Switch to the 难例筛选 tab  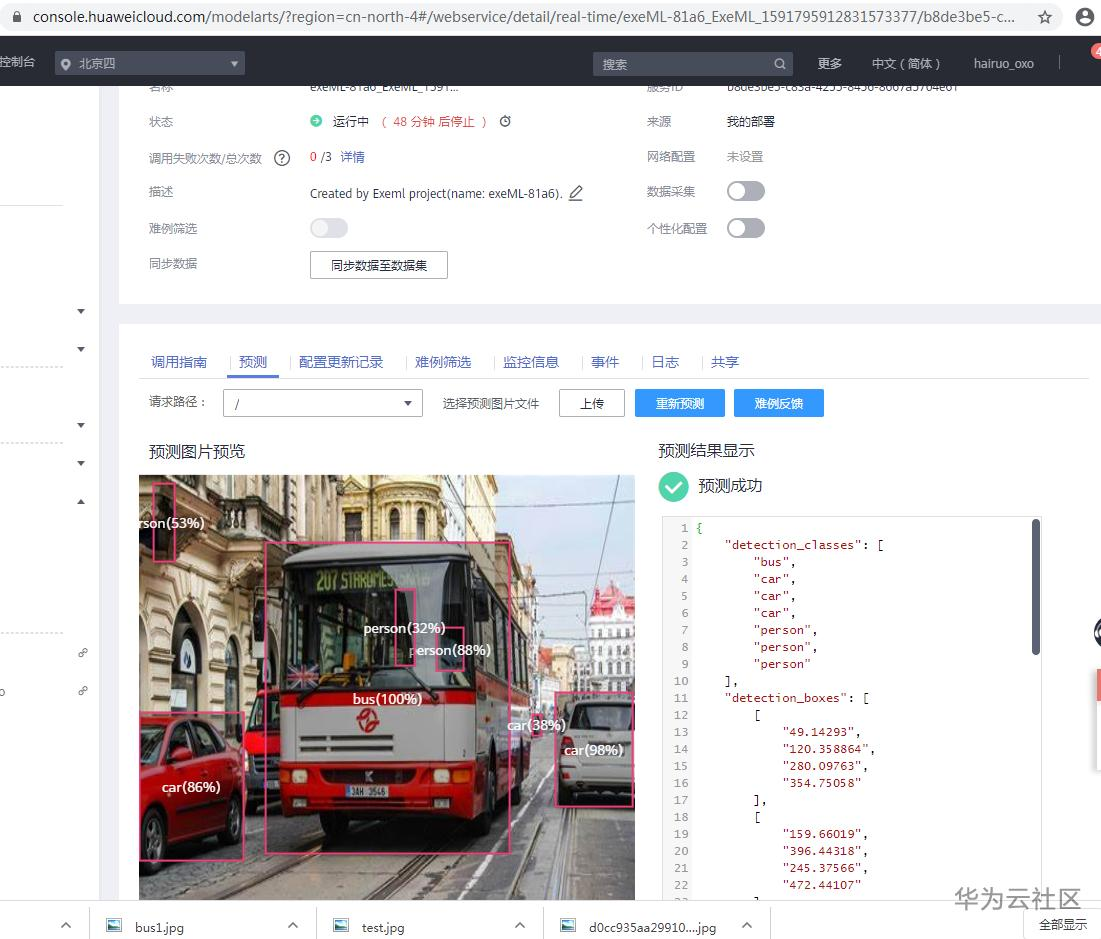[443, 362]
